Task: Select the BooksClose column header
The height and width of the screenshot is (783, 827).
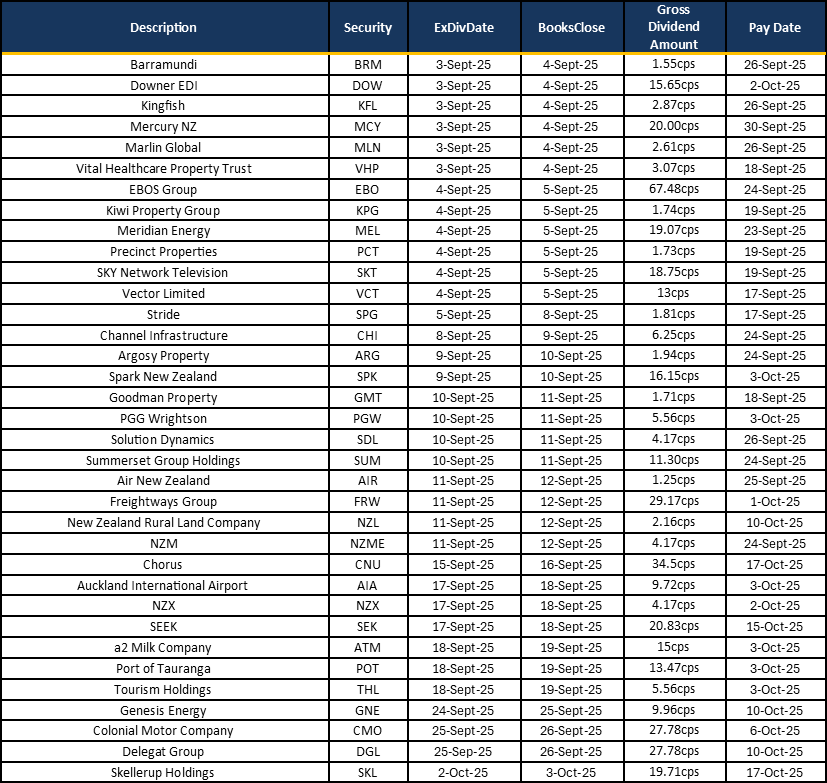Action: [x=571, y=27]
